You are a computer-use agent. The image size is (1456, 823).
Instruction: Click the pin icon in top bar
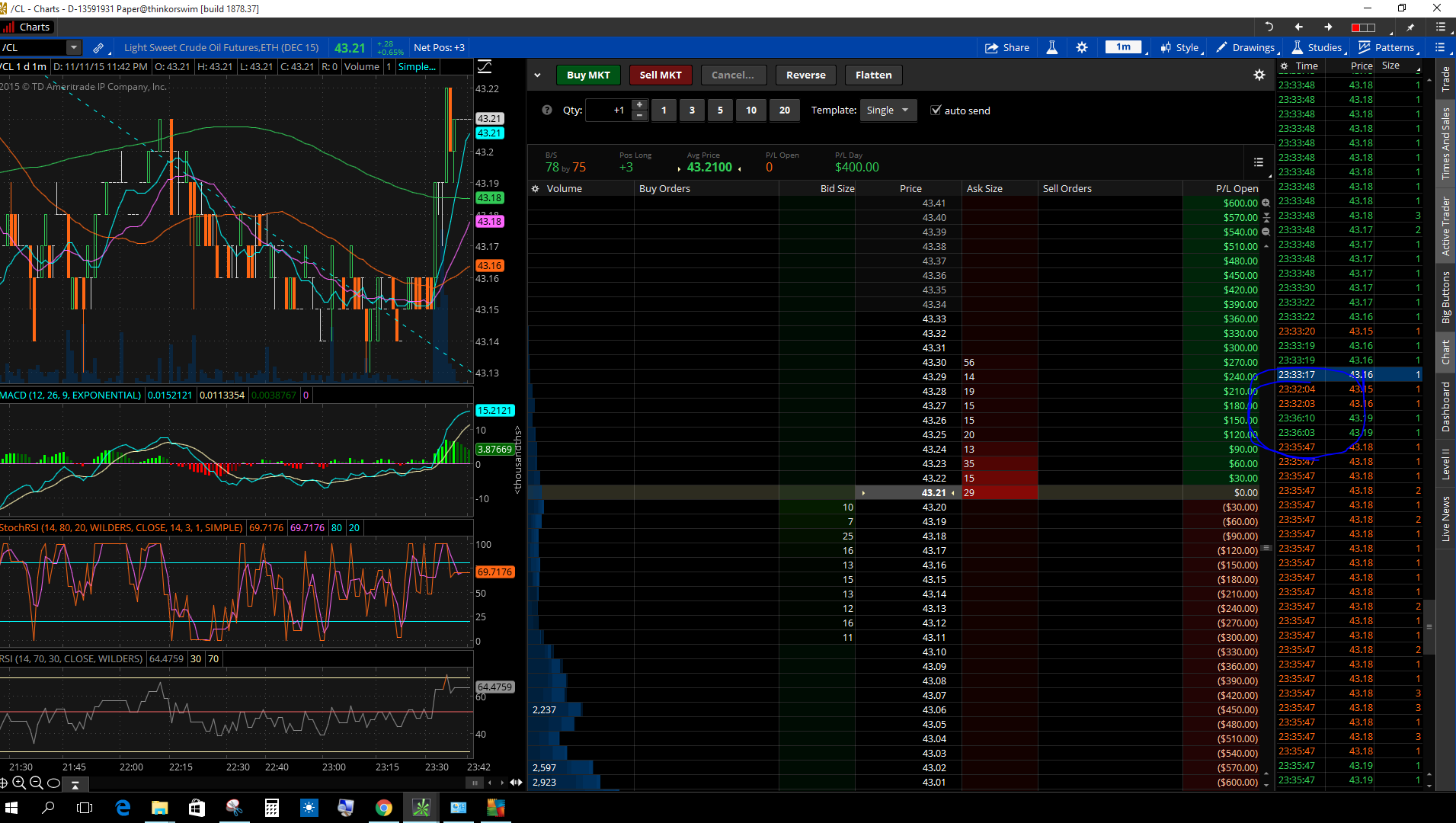click(1410, 27)
